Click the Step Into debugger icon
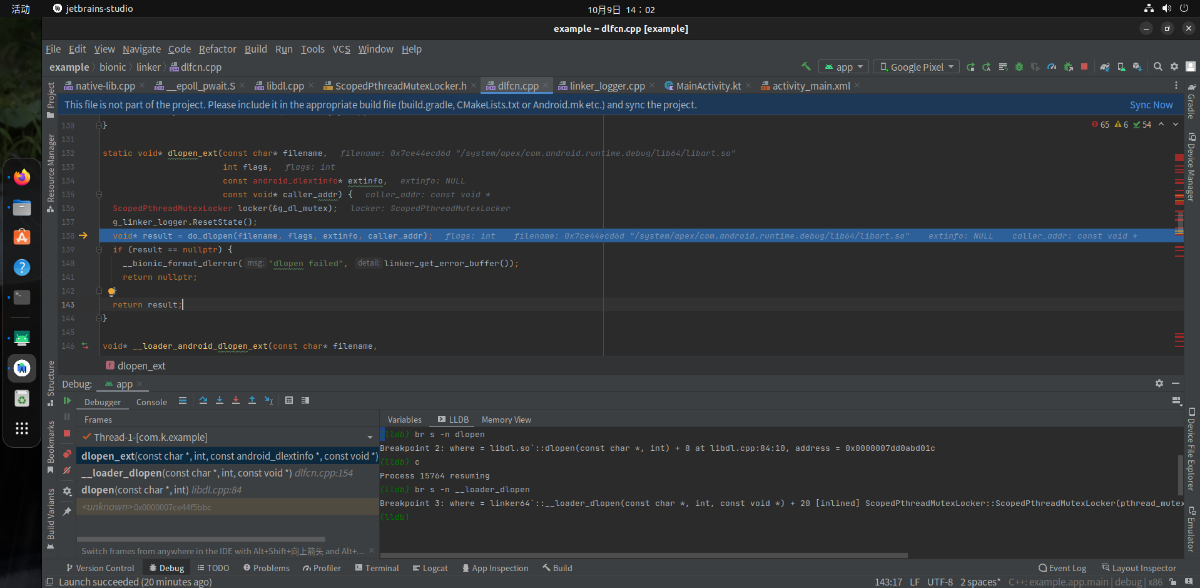 pos(220,401)
